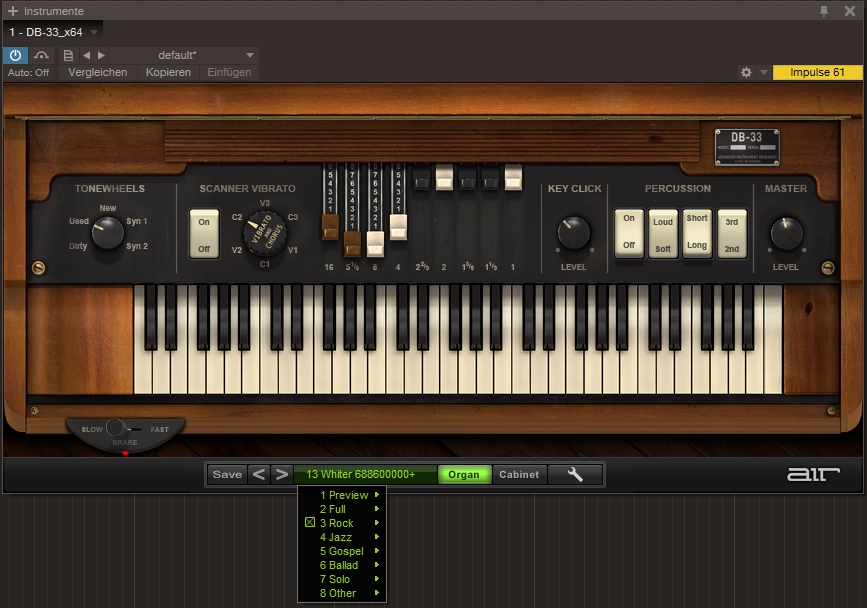Turn the Tonewheels selector knob

click(x=107, y=233)
